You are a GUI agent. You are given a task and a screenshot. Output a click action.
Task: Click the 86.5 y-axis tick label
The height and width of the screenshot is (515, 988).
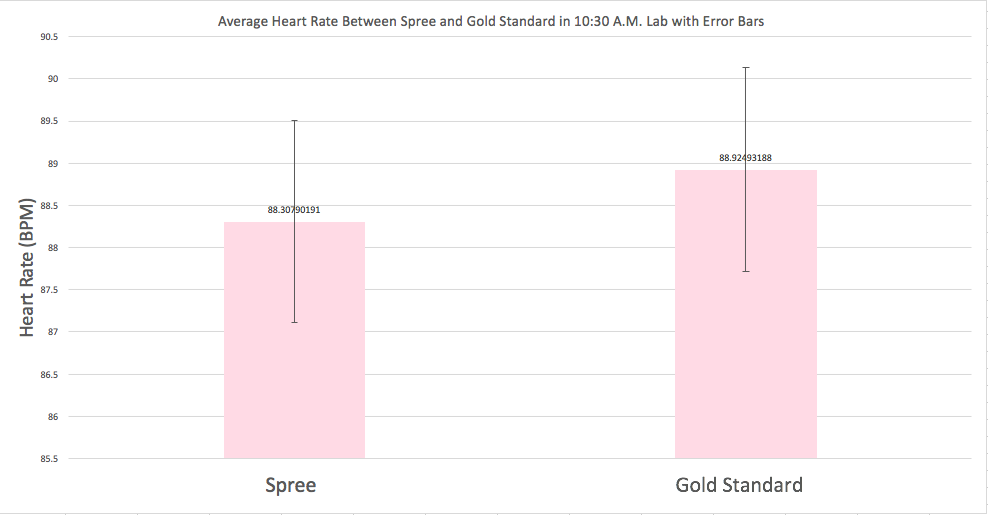[x=49, y=375]
